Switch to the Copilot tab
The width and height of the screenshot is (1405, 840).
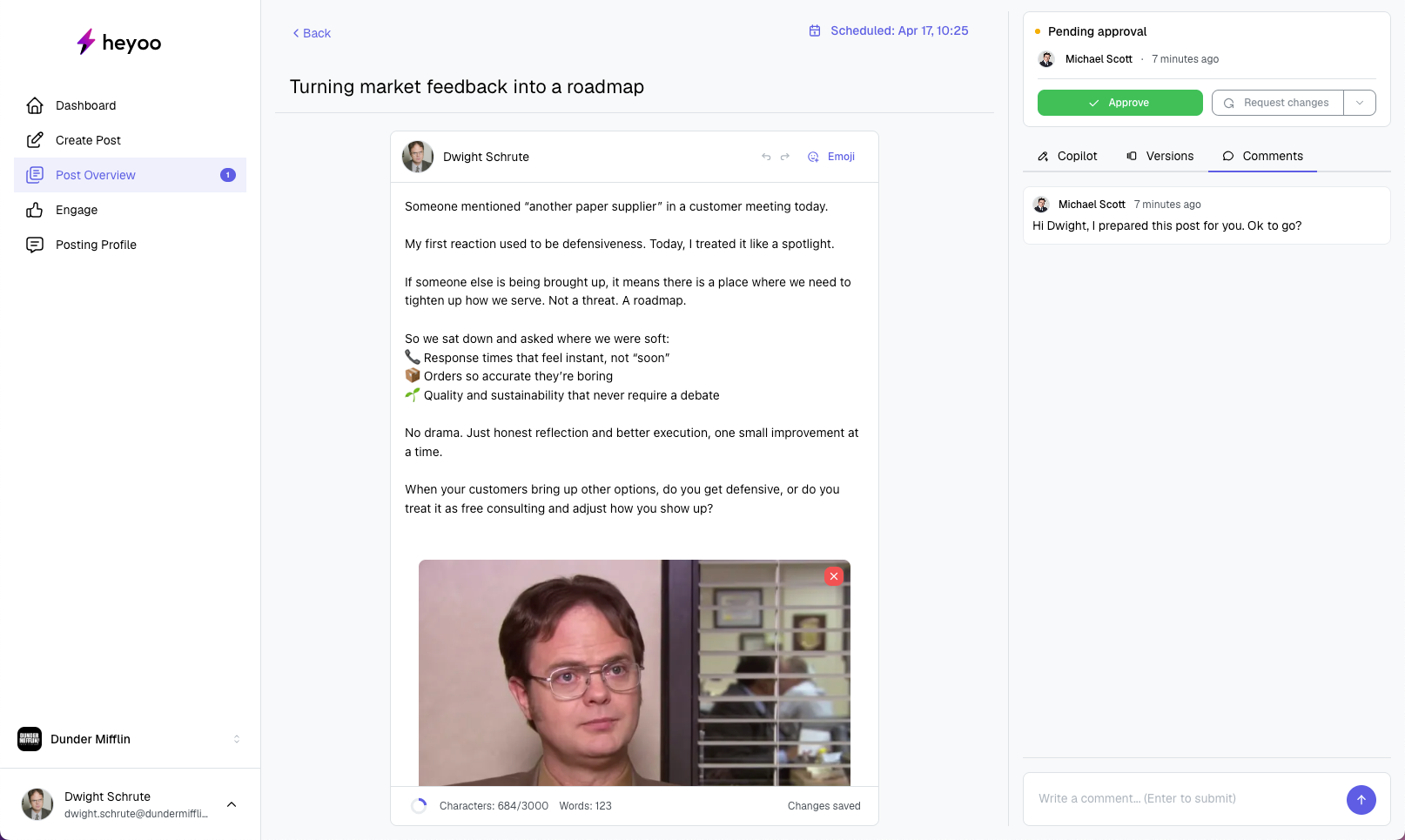tap(1068, 156)
